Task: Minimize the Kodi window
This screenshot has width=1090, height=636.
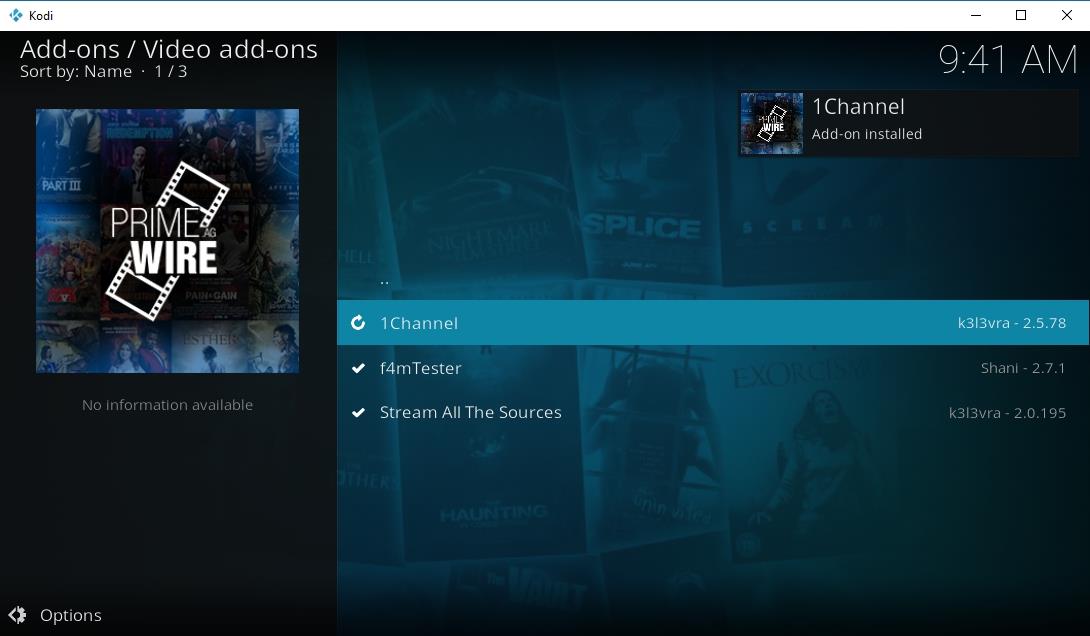Action: [975, 15]
